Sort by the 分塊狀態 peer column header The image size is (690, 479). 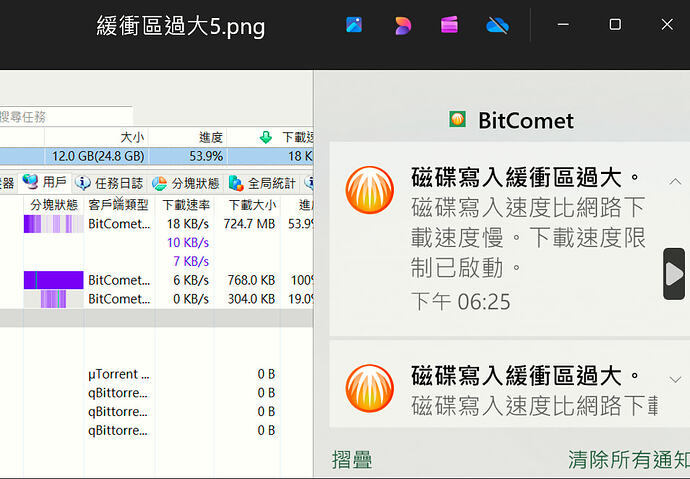tap(54, 205)
